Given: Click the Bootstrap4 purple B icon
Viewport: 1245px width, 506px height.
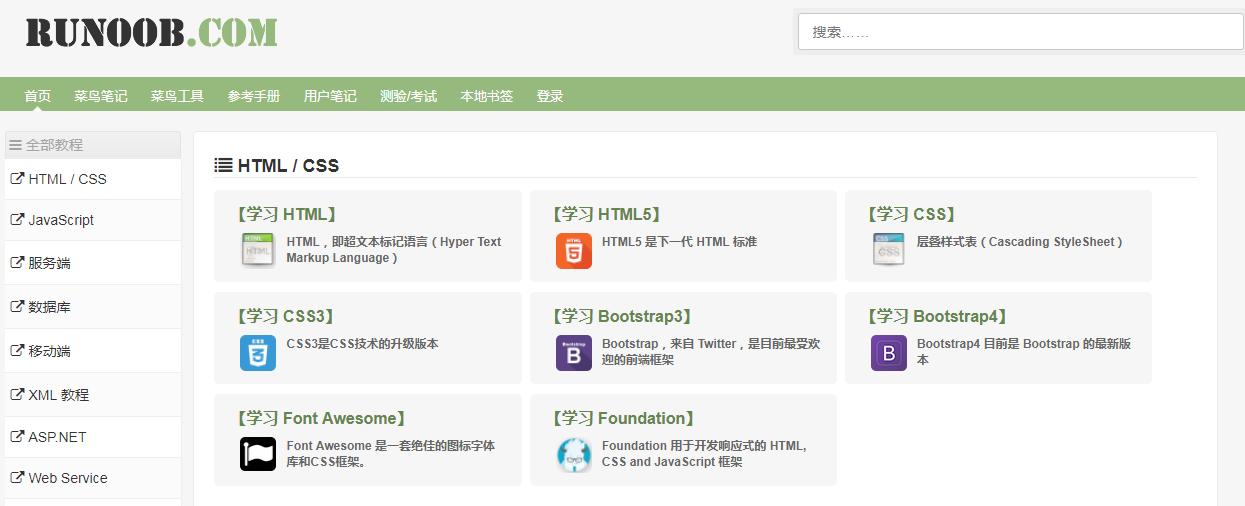Looking at the screenshot, I should [x=889, y=353].
